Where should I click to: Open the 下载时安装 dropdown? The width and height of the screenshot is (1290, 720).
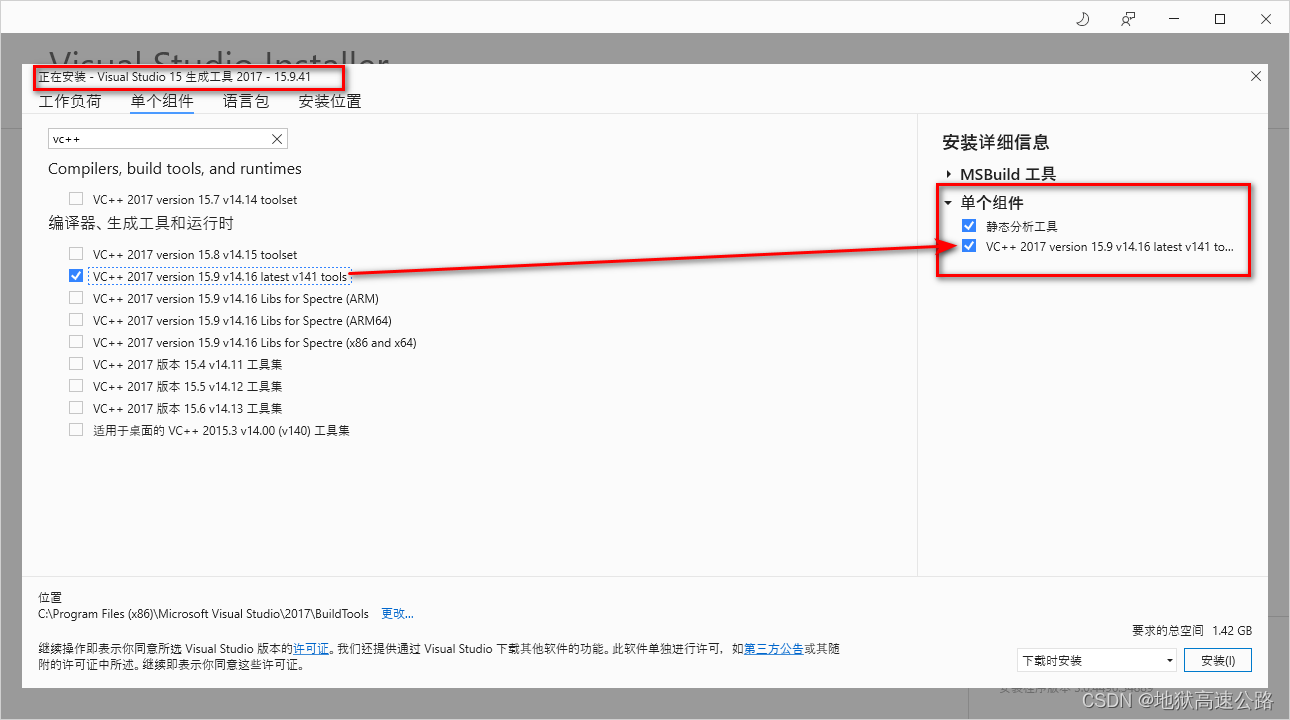coord(1097,660)
